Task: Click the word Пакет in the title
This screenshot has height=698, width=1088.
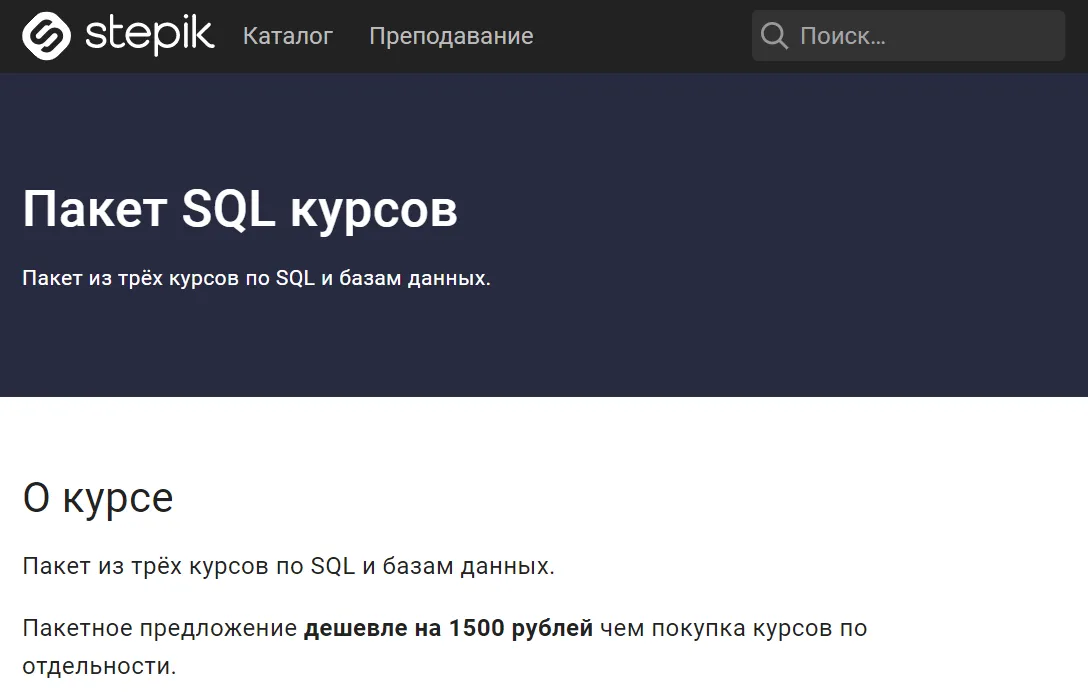Action: coord(94,210)
